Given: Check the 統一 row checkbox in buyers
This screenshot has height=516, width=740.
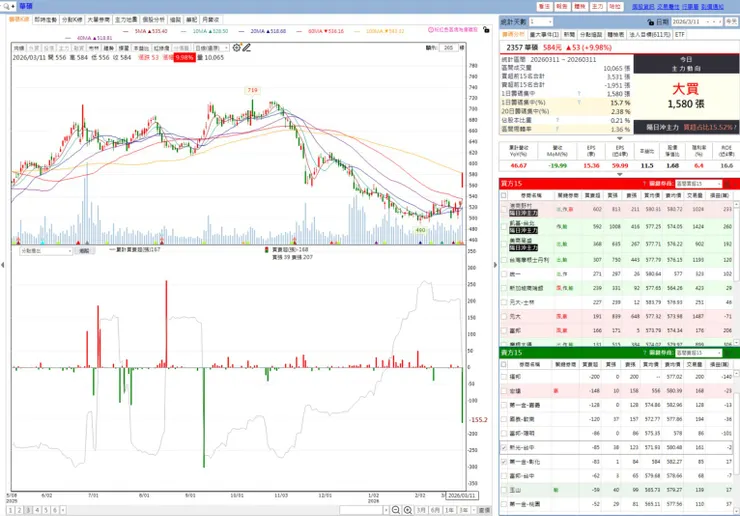Looking at the screenshot, I should point(504,274).
